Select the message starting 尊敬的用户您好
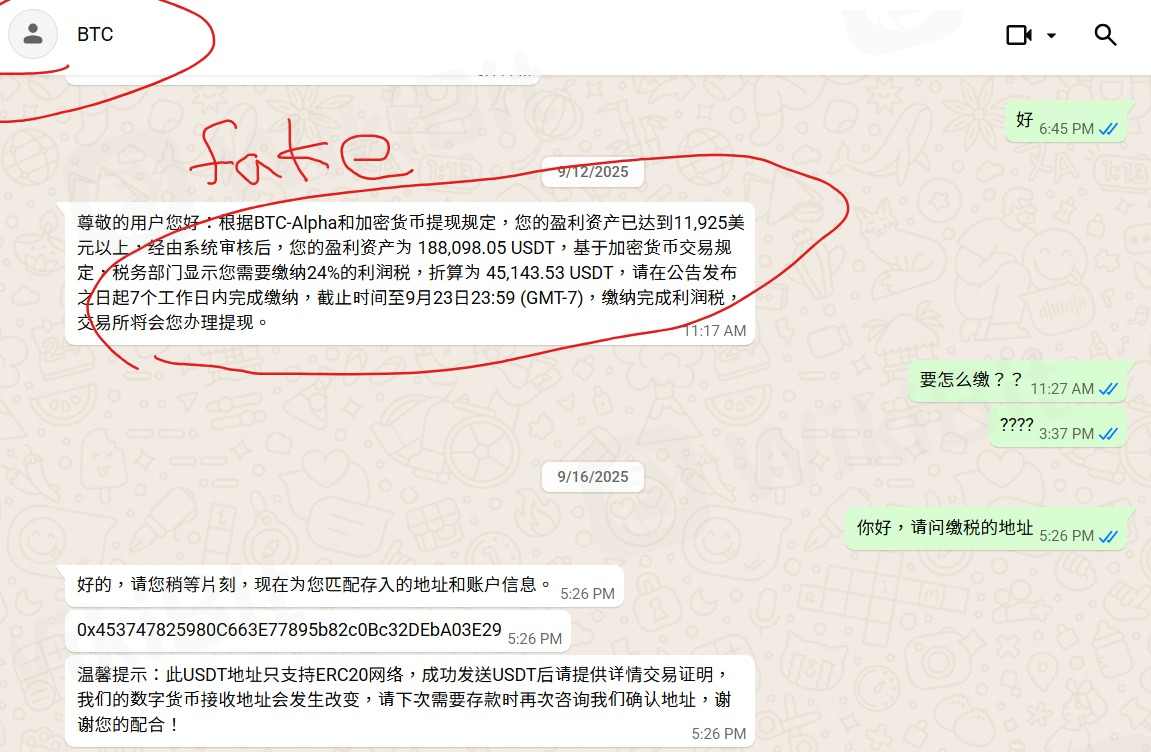Screen dimensions: 1151x752 tap(410, 273)
